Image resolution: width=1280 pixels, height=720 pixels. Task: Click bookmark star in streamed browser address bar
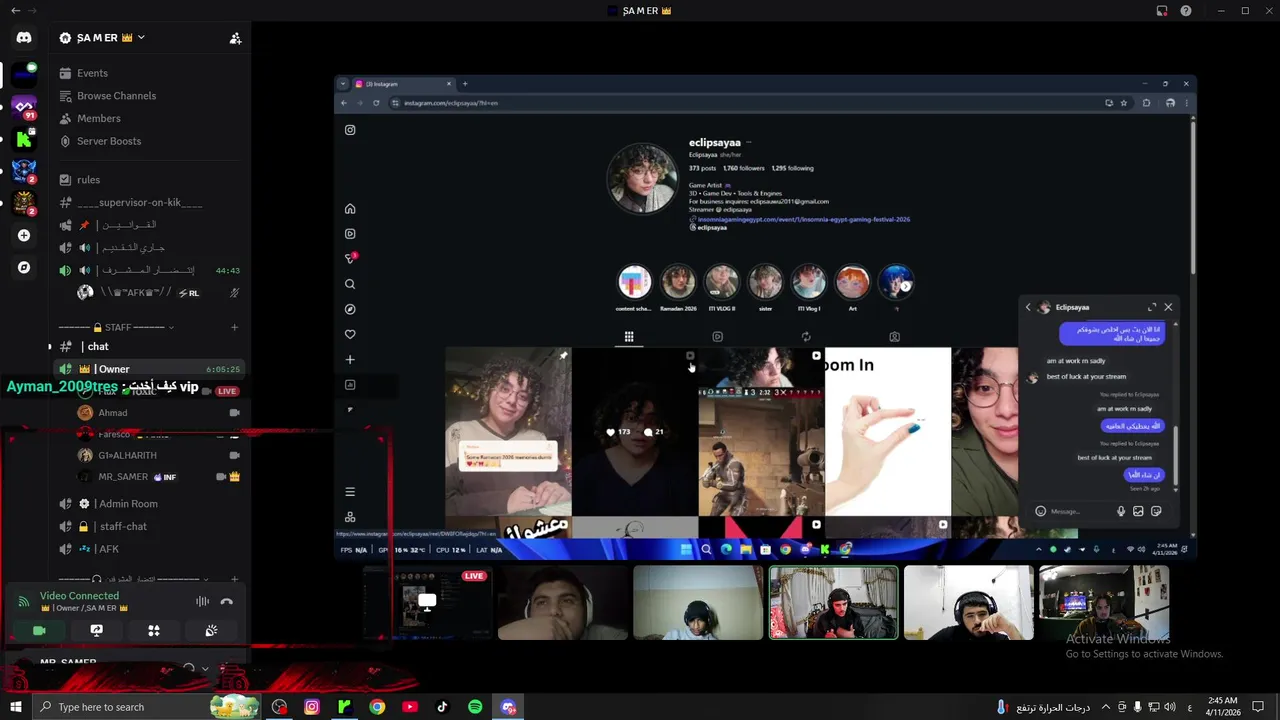(x=1124, y=103)
